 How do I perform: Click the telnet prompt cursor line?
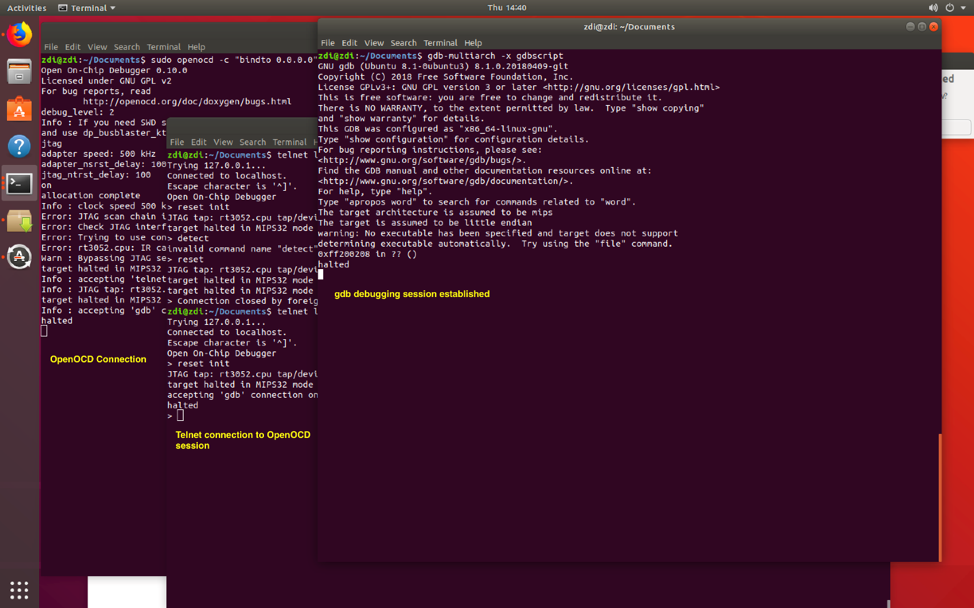(176, 416)
